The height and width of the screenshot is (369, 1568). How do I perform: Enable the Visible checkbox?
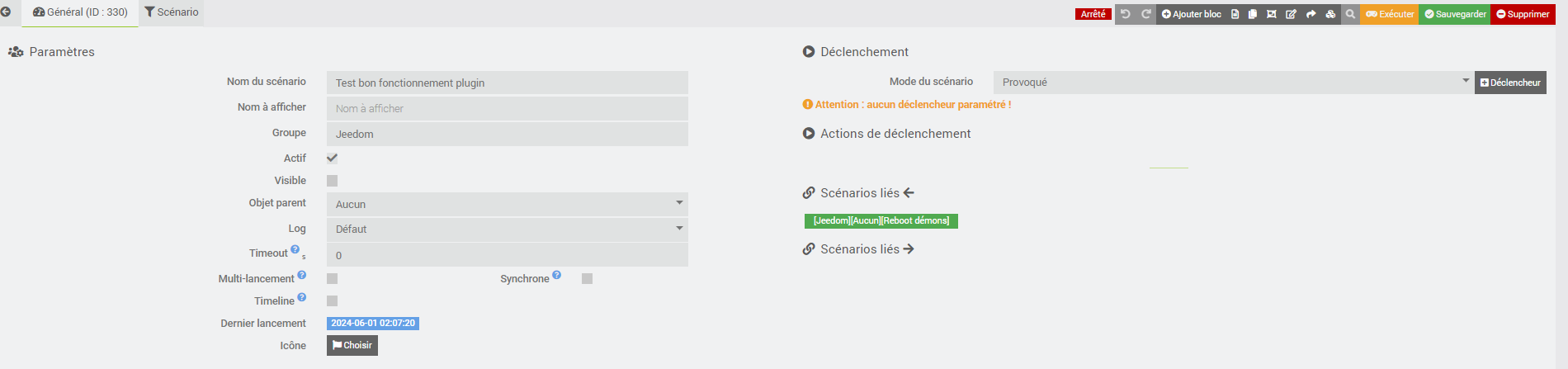pyautogui.click(x=332, y=181)
